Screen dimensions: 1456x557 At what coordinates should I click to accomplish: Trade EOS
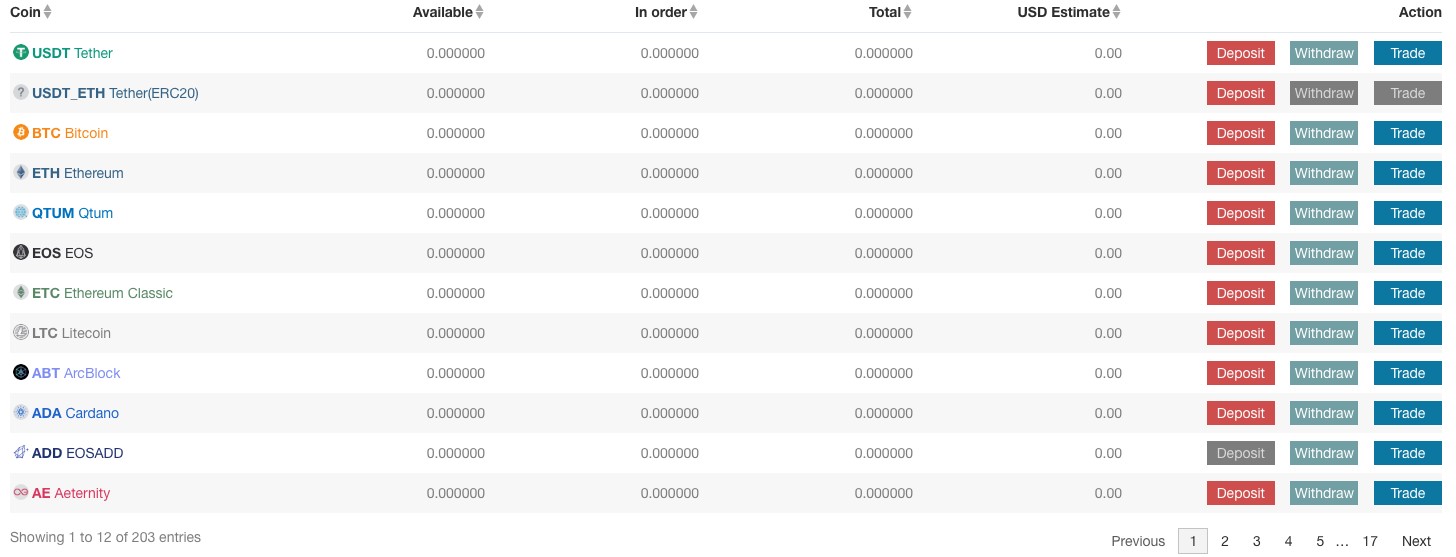tap(1408, 253)
